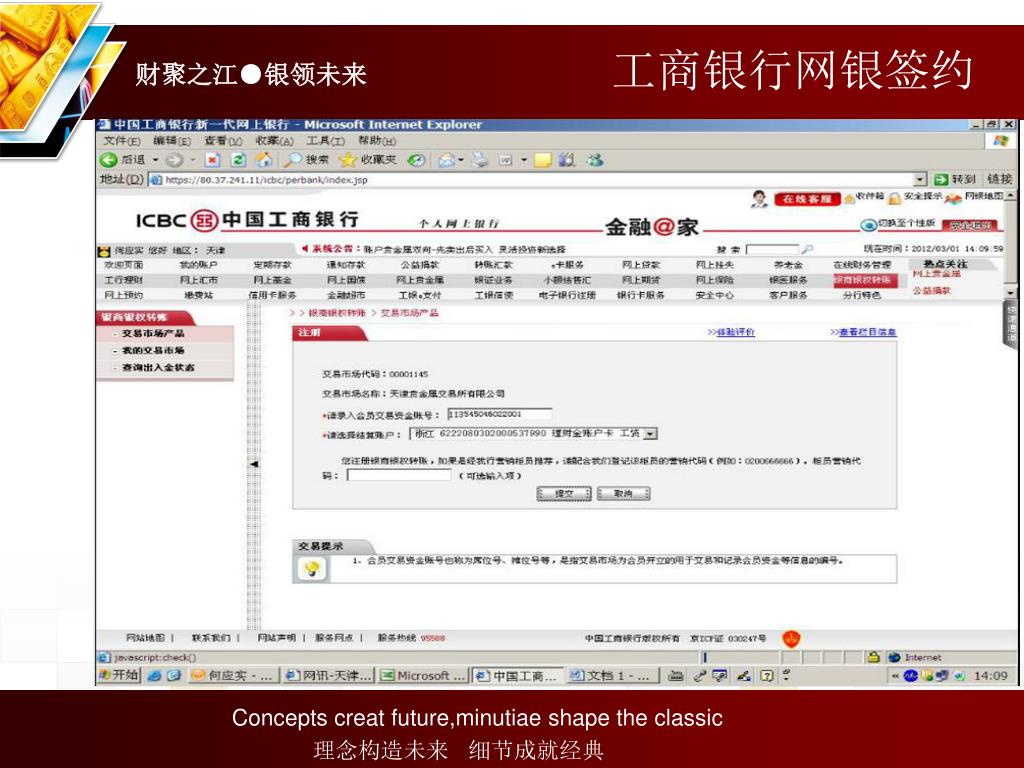1024x768 pixels.
Task: Open the Back button history arrow
Action: [x=155, y=159]
